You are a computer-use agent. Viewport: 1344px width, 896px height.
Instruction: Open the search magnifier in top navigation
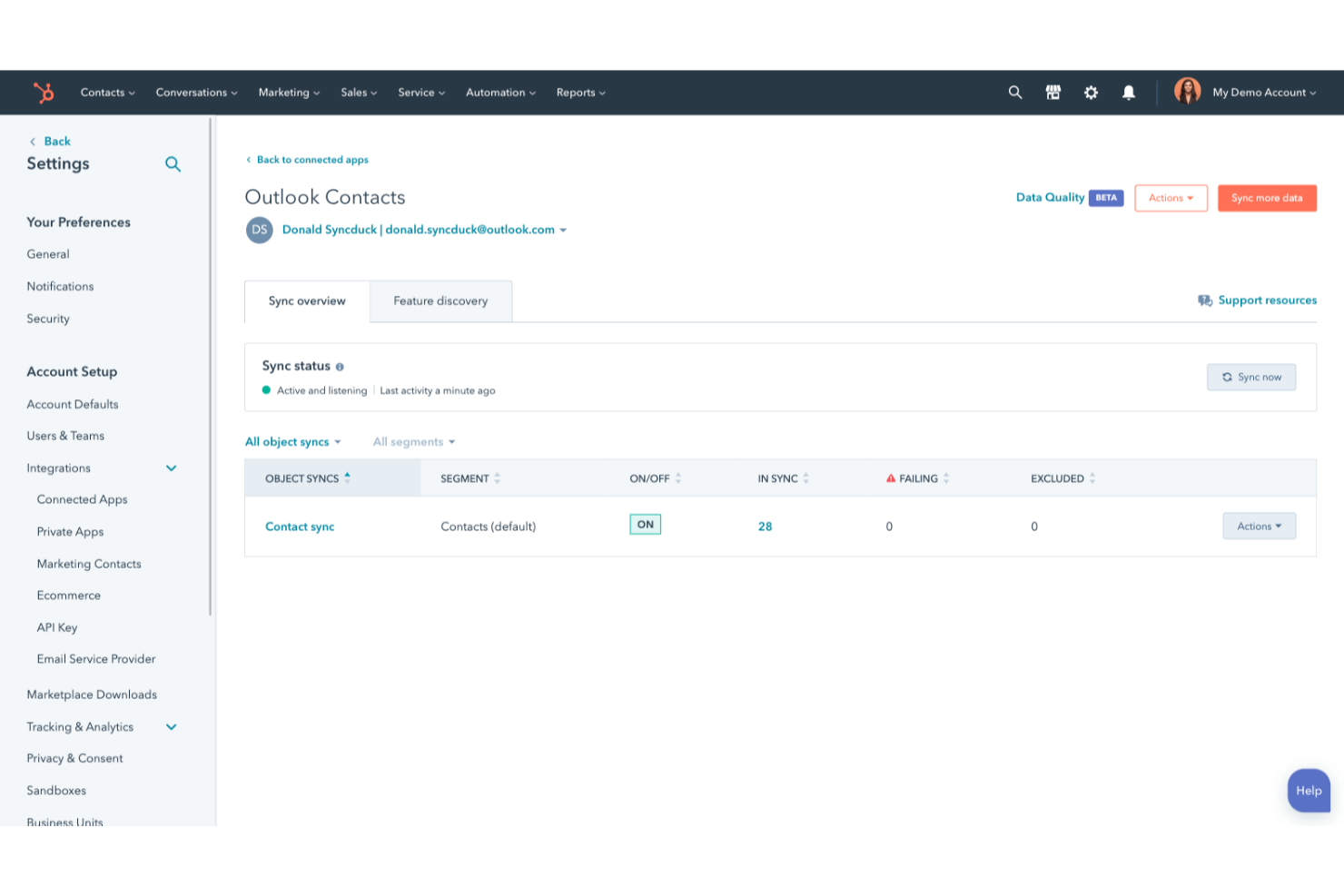coord(1015,93)
